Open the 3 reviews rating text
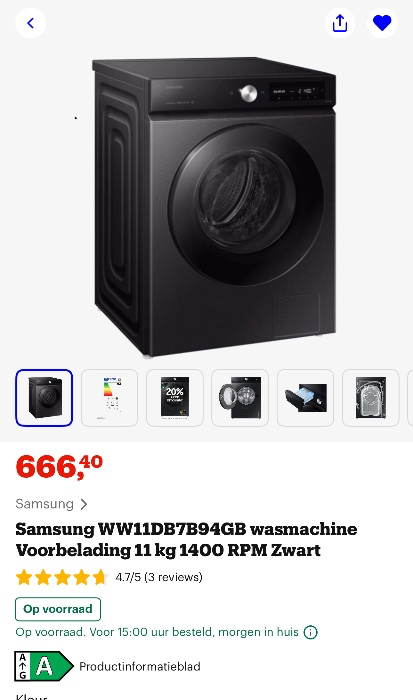This screenshot has width=413, height=700. tap(159, 577)
